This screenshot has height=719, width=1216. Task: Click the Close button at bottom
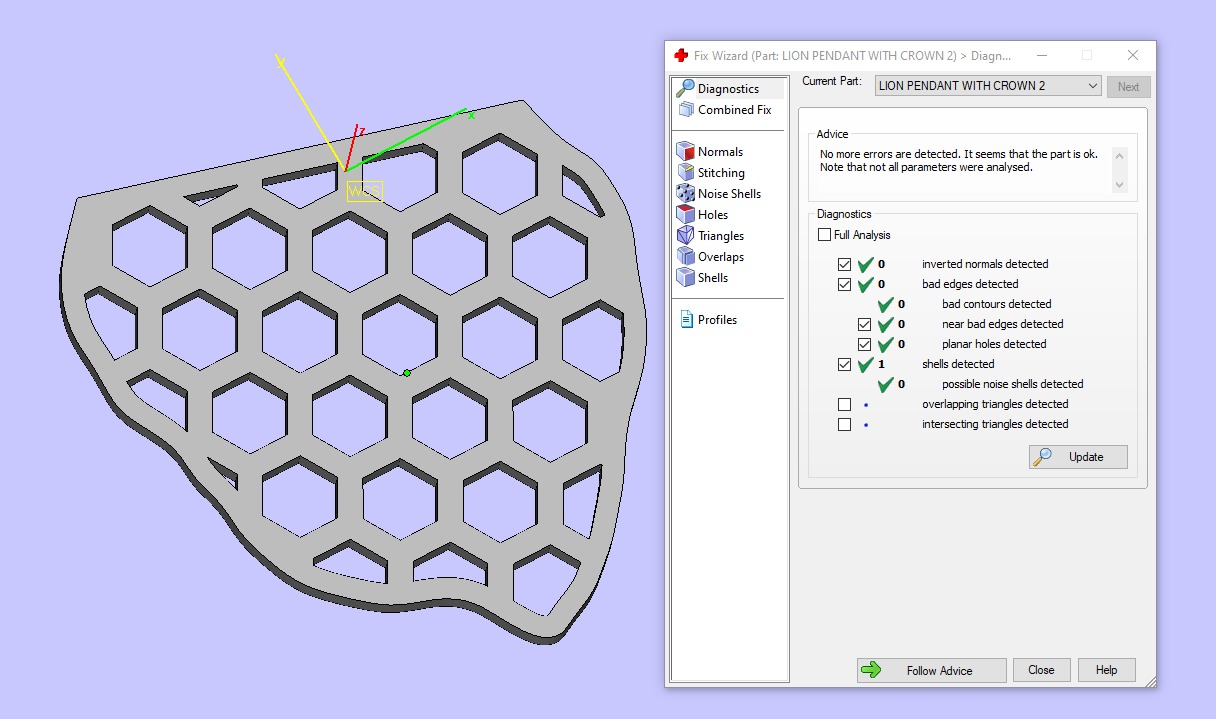[1041, 670]
